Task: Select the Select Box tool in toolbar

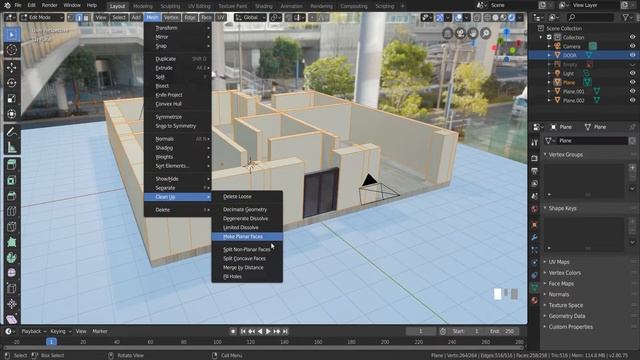Action: (11, 35)
